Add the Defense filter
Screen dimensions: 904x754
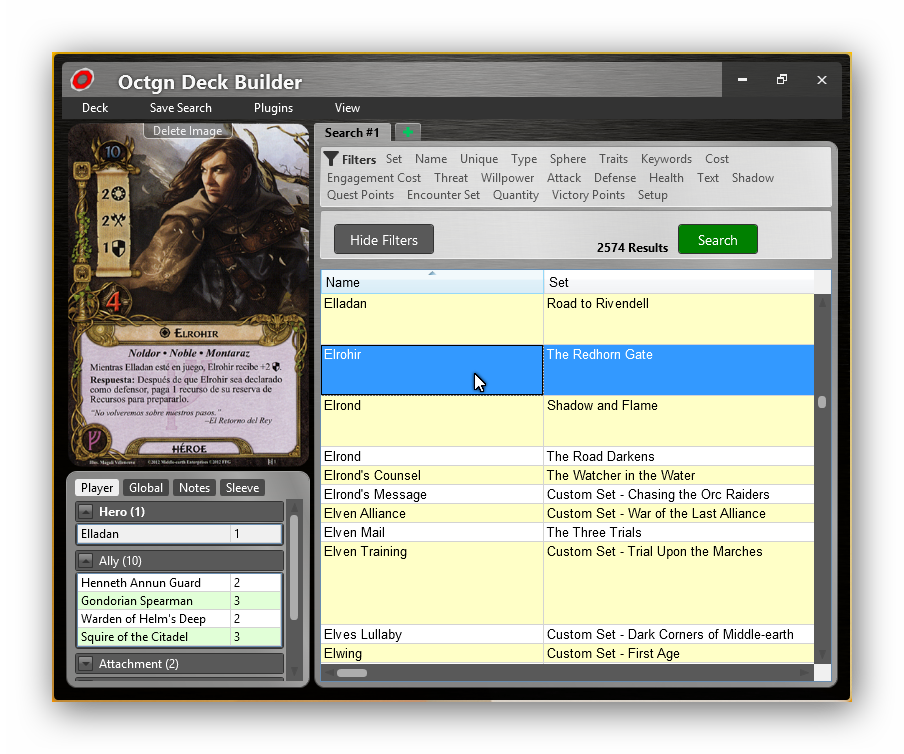click(615, 178)
